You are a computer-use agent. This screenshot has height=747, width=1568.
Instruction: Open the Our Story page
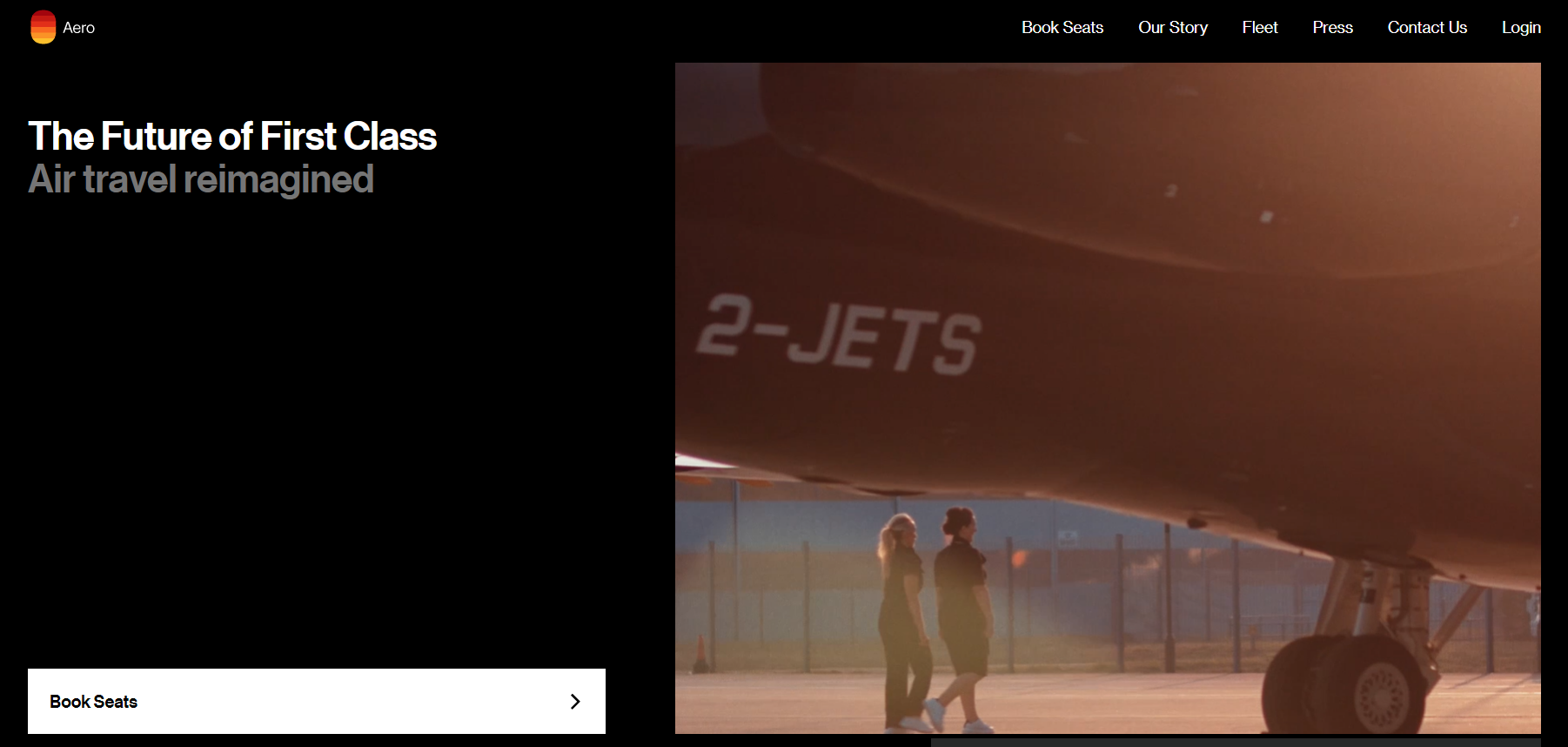(1173, 28)
